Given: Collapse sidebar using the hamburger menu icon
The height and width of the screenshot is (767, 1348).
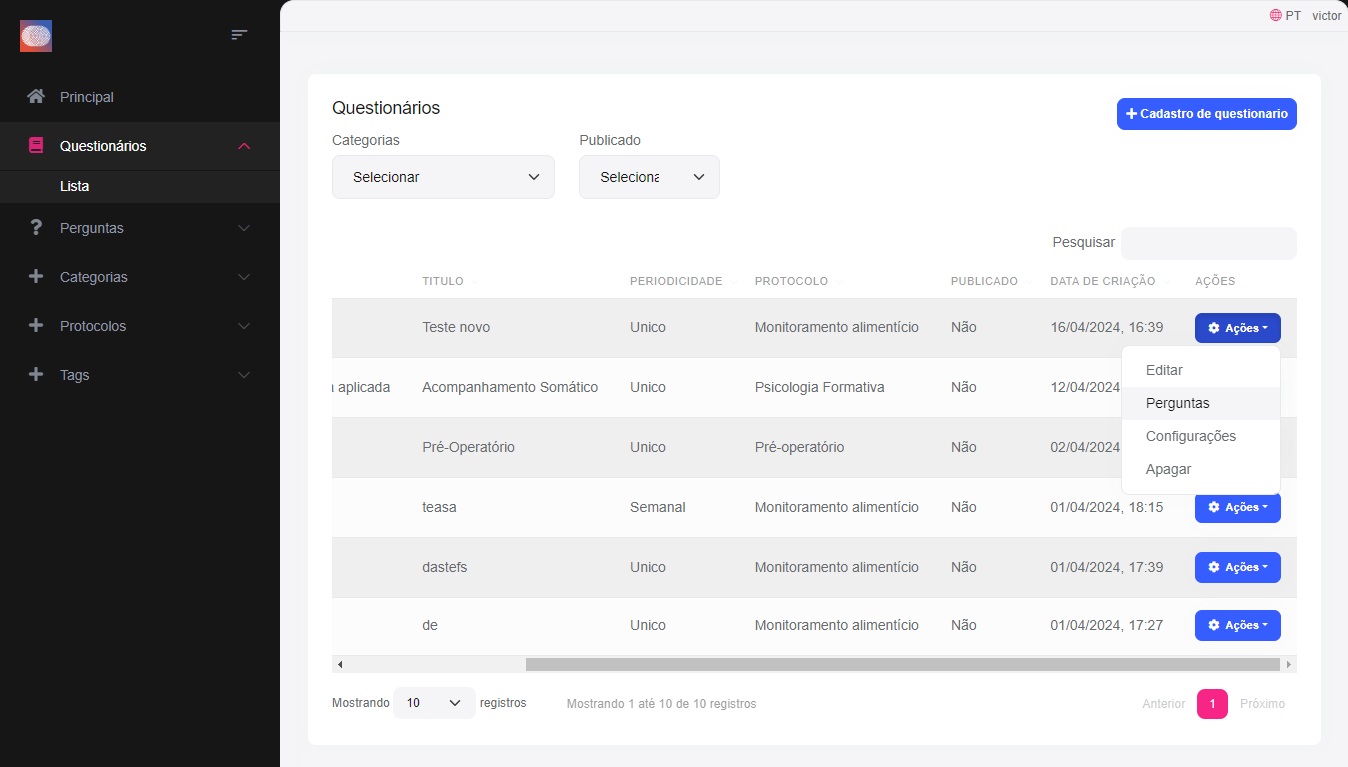Looking at the screenshot, I should (239, 35).
